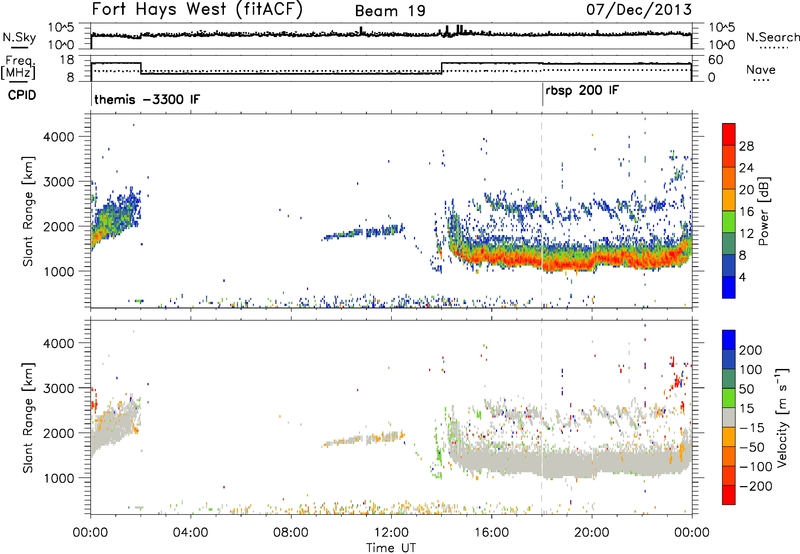Click the red segment of the Power color bar

click(729, 134)
